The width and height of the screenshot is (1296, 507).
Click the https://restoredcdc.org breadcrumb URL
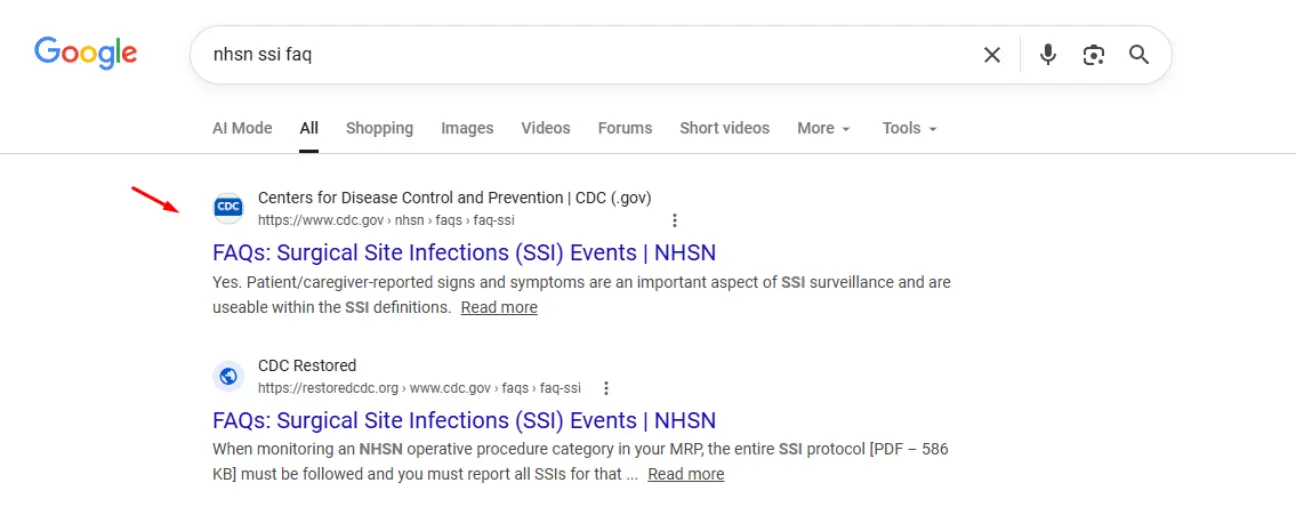[x=419, y=388]
